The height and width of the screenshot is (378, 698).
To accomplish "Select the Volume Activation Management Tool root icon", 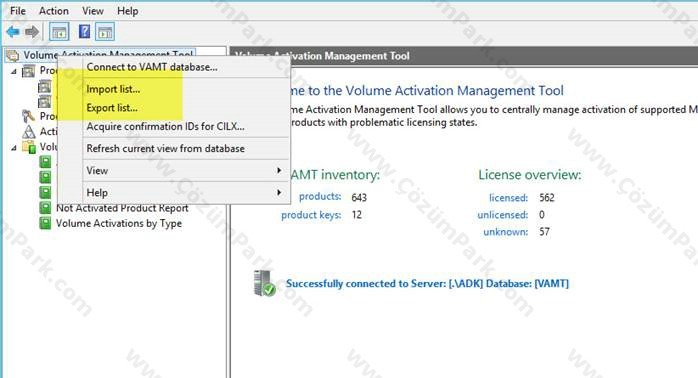I will point(12,56).
